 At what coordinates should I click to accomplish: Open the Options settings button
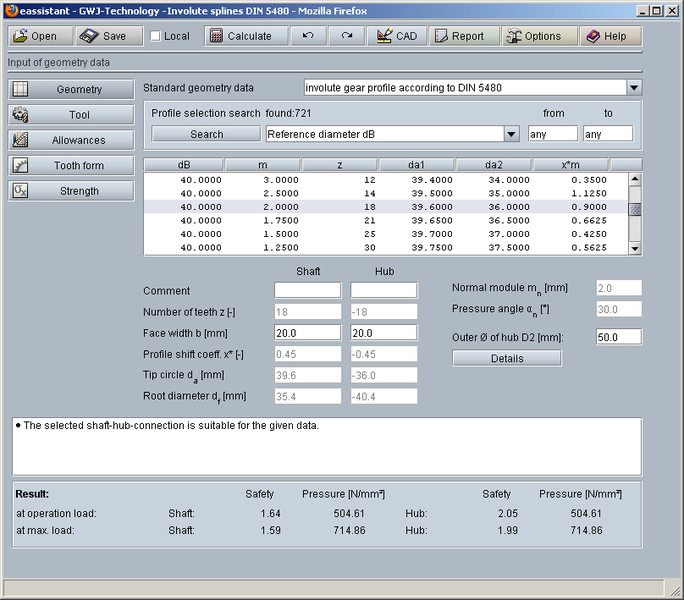[x=540, y=36]
